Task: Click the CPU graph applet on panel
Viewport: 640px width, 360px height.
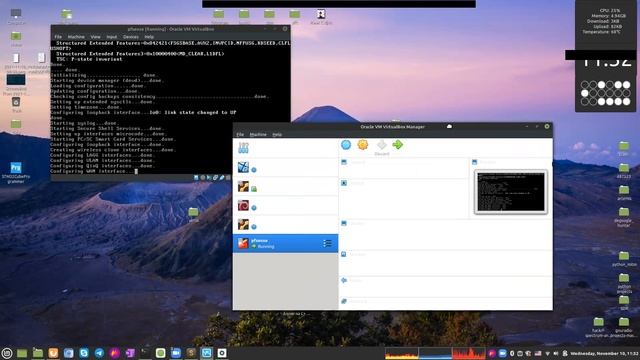Action: point(402,353)
